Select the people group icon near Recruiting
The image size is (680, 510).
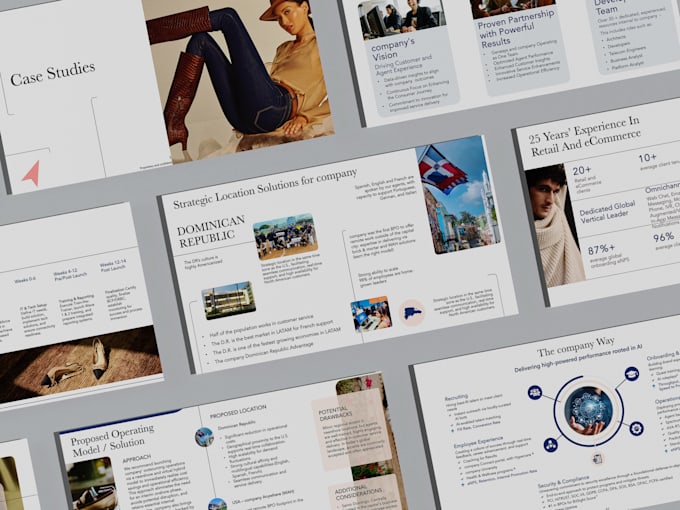click(535, 392)
